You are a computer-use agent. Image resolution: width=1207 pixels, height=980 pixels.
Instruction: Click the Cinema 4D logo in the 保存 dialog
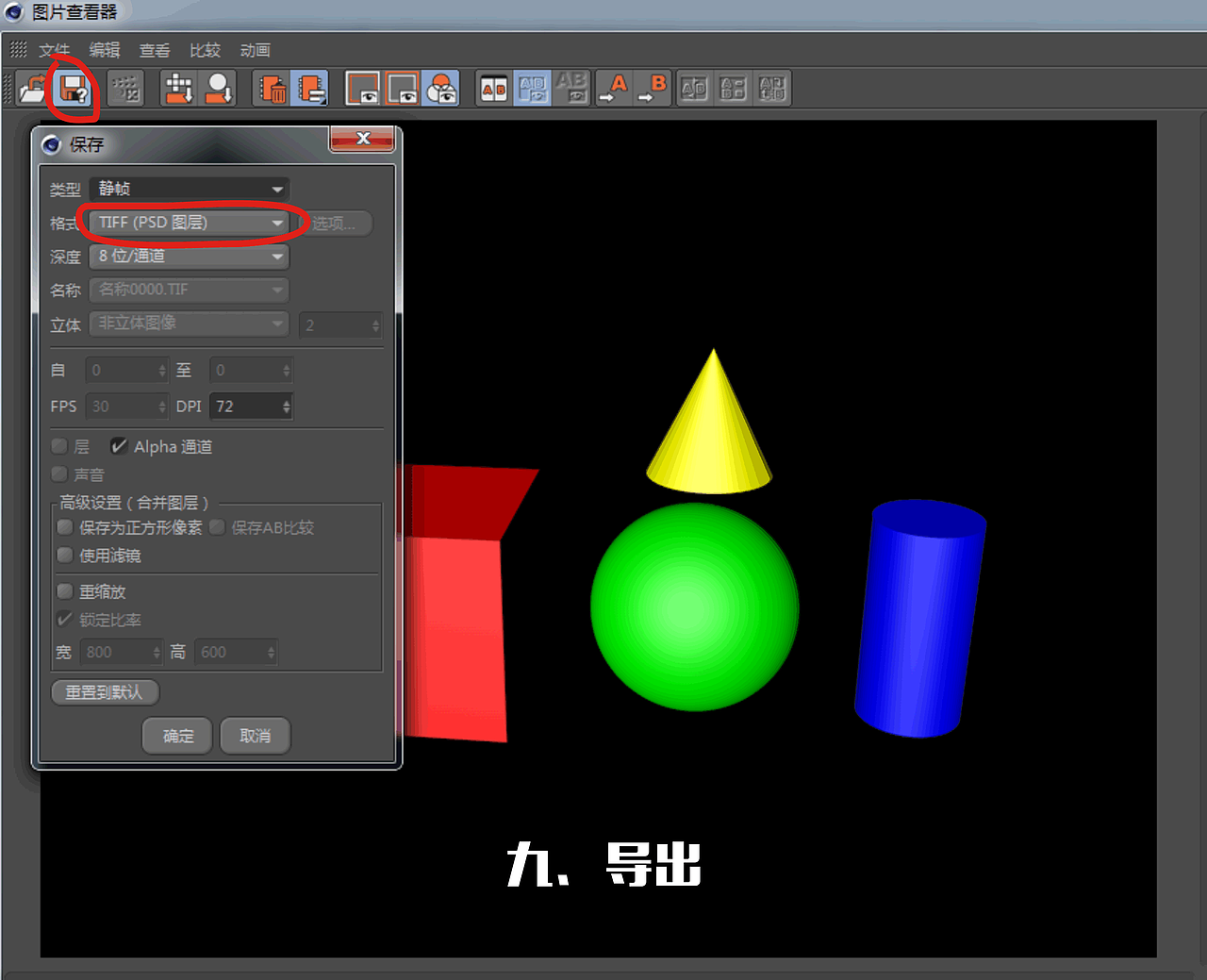tap(52, 144)
